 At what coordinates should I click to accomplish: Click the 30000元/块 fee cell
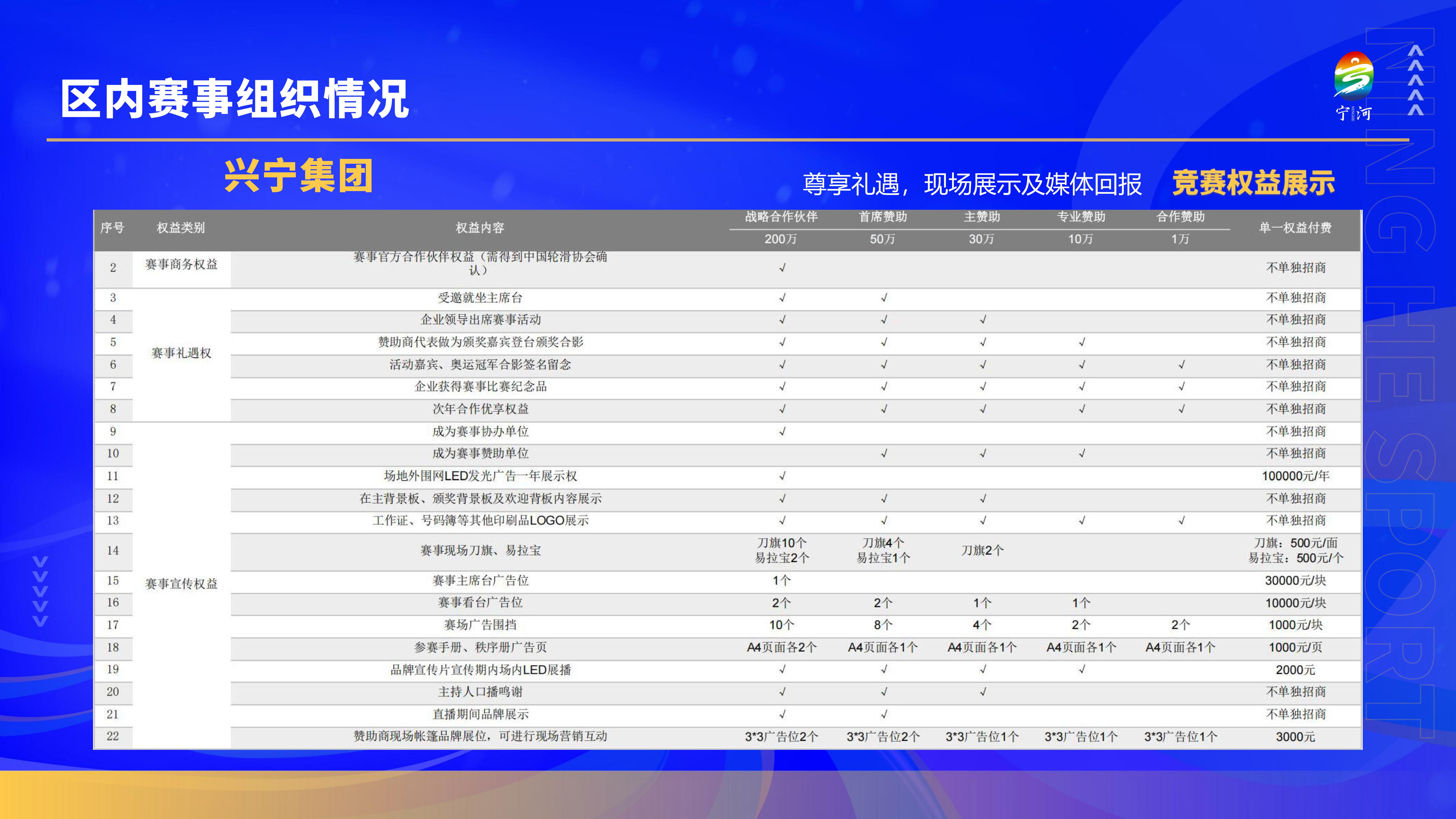(1295, 581)
